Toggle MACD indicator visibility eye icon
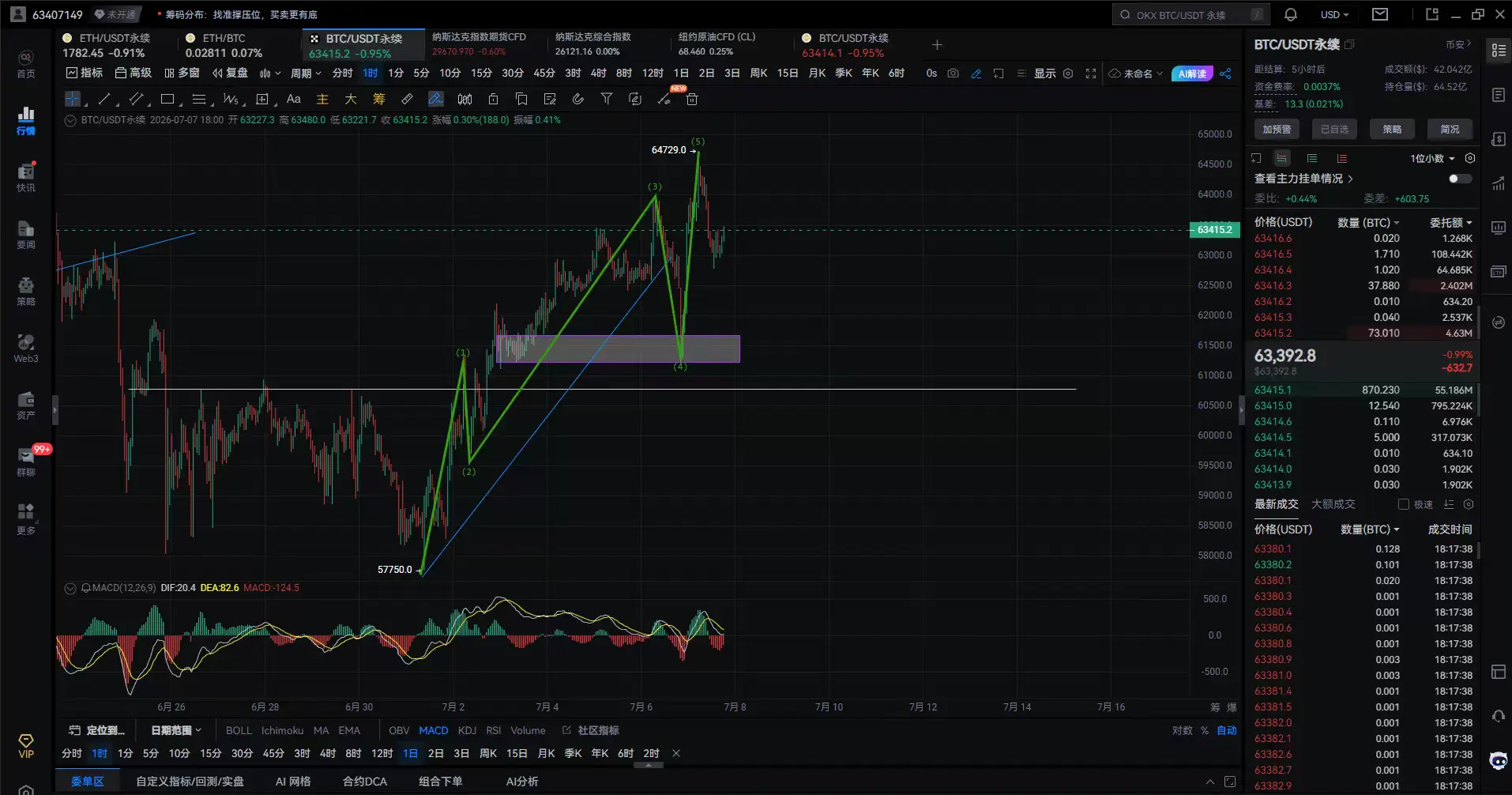The image size is (1512, 795). [70, 588]
